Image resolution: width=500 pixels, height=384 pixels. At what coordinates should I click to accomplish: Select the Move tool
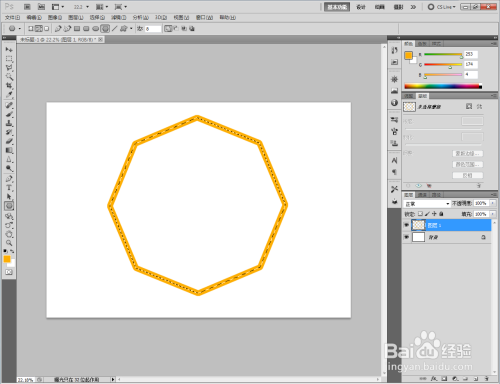pyautogui.click(x=9, y=49)
